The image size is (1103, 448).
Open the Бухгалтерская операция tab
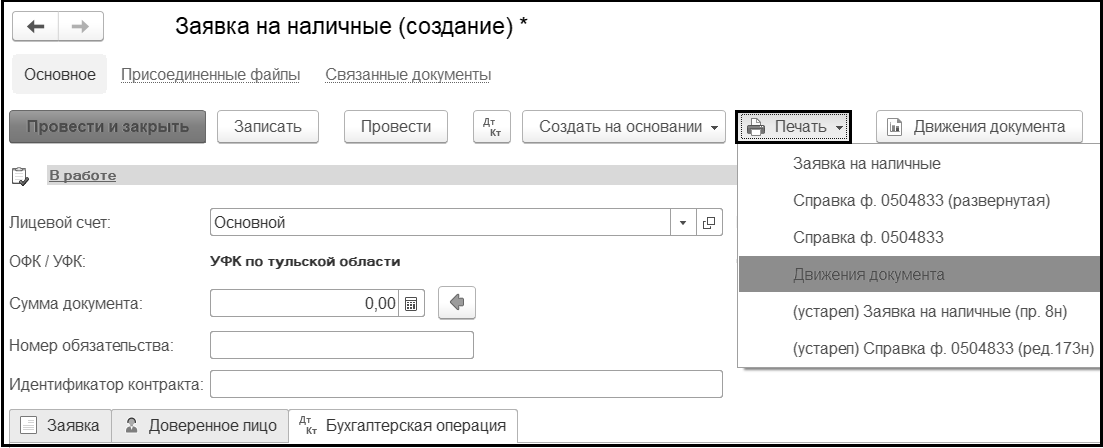click(402, 427)
